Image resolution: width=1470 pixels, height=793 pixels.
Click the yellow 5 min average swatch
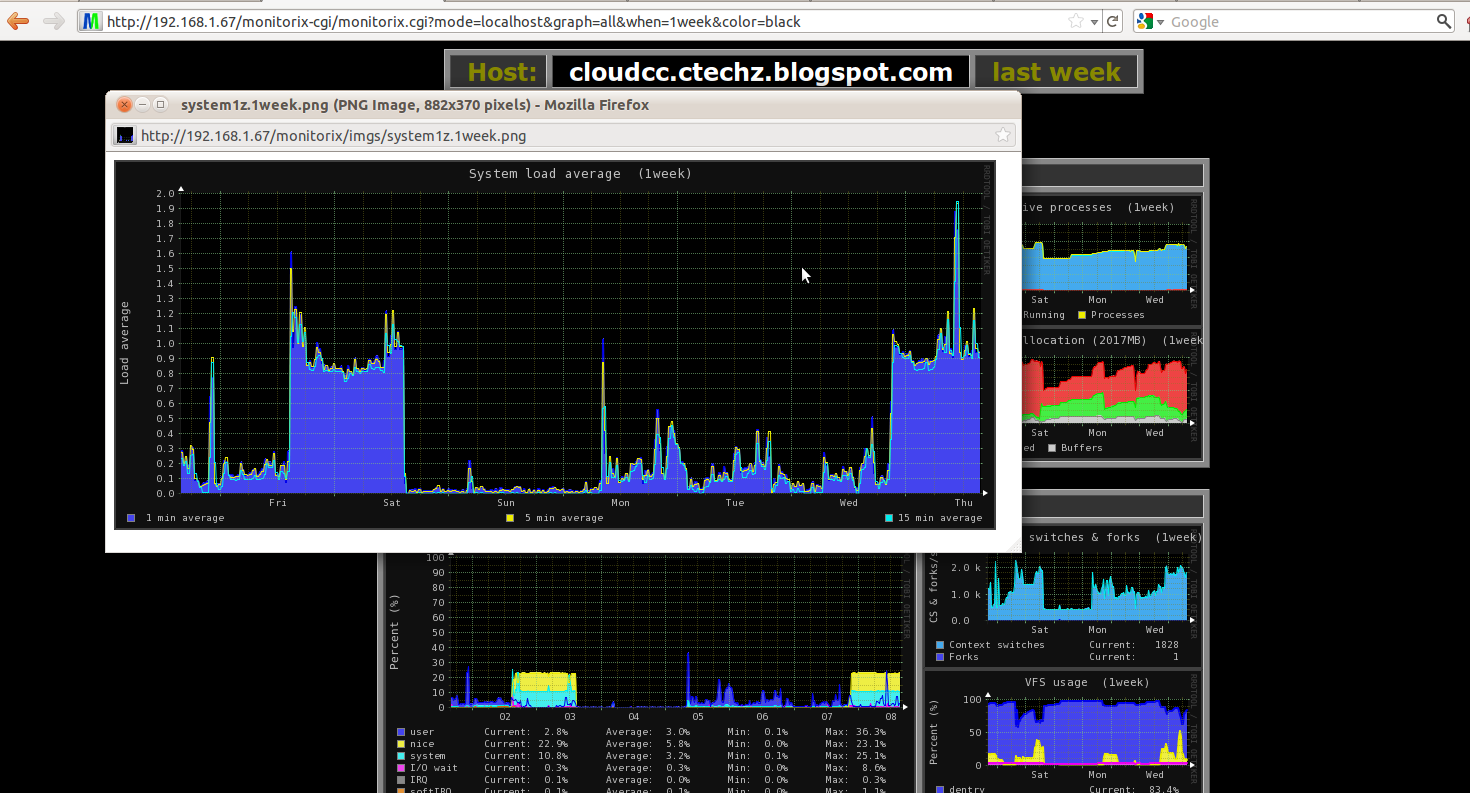(x=510, y=518)
